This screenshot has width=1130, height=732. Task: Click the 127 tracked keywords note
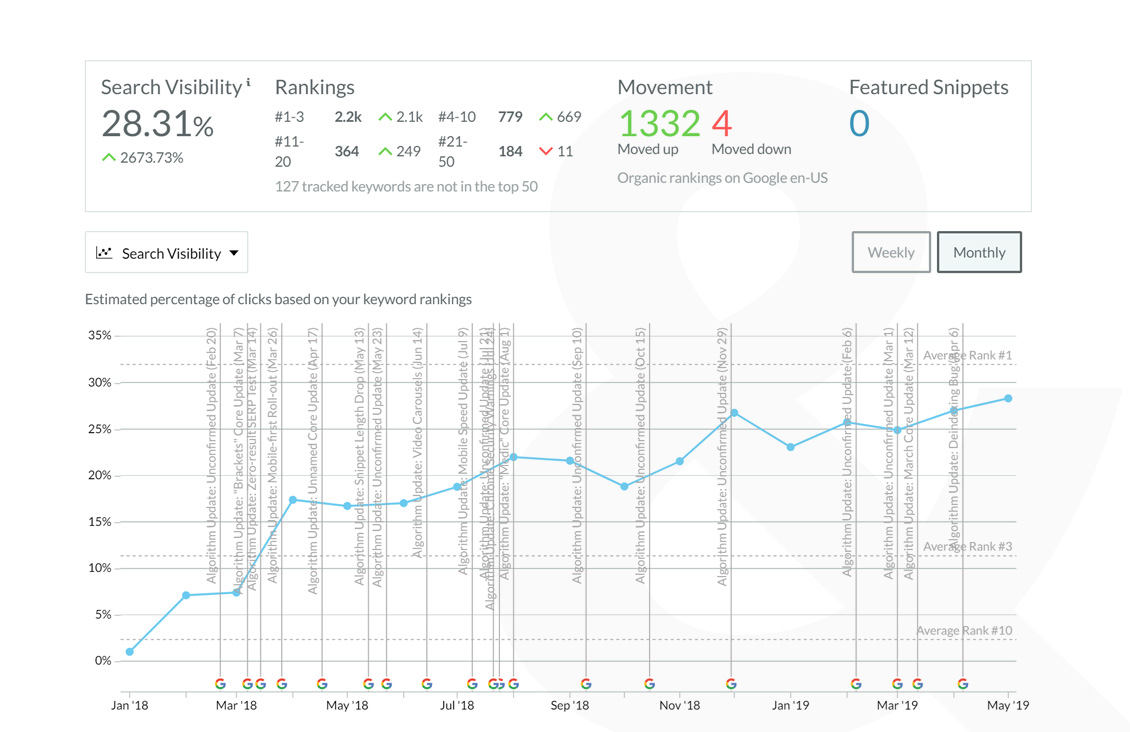click(x=406, y=186)
